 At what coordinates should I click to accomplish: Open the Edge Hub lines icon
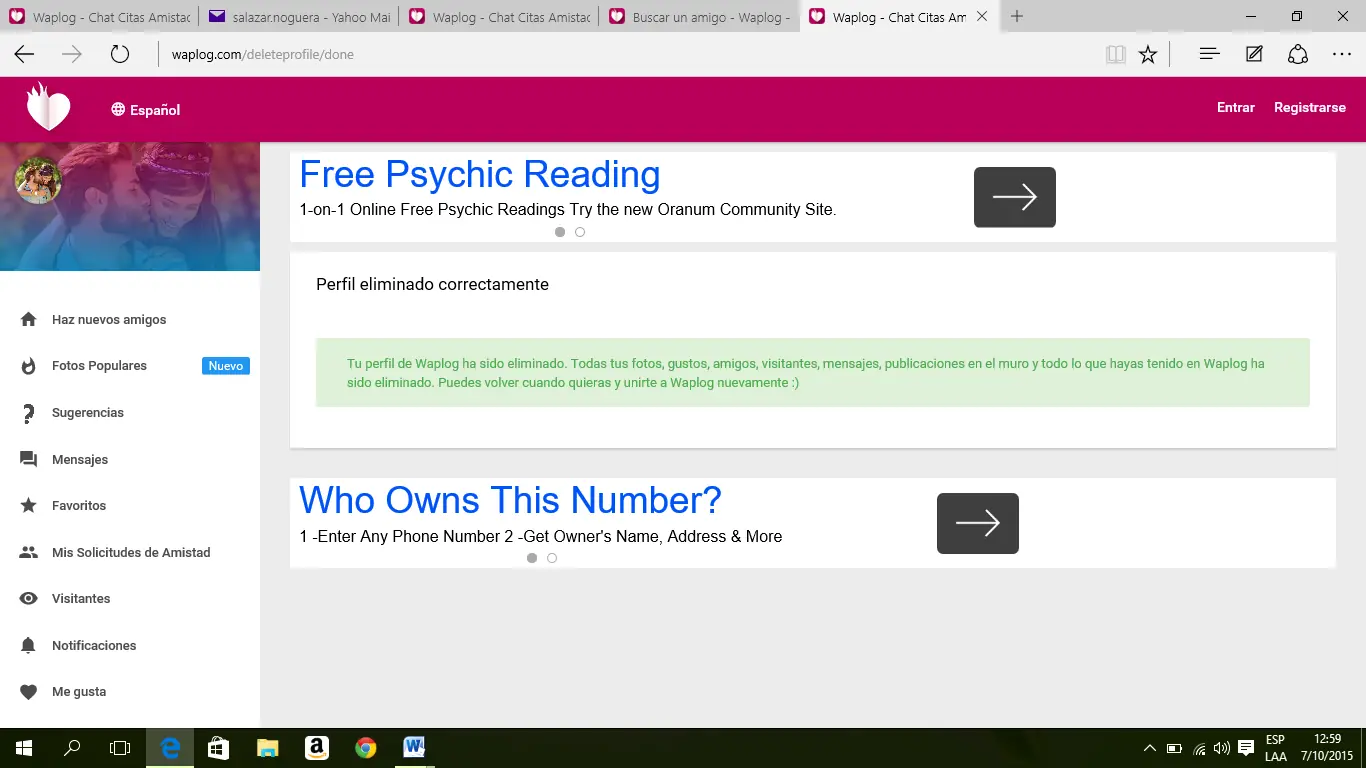click(1209, 55)
